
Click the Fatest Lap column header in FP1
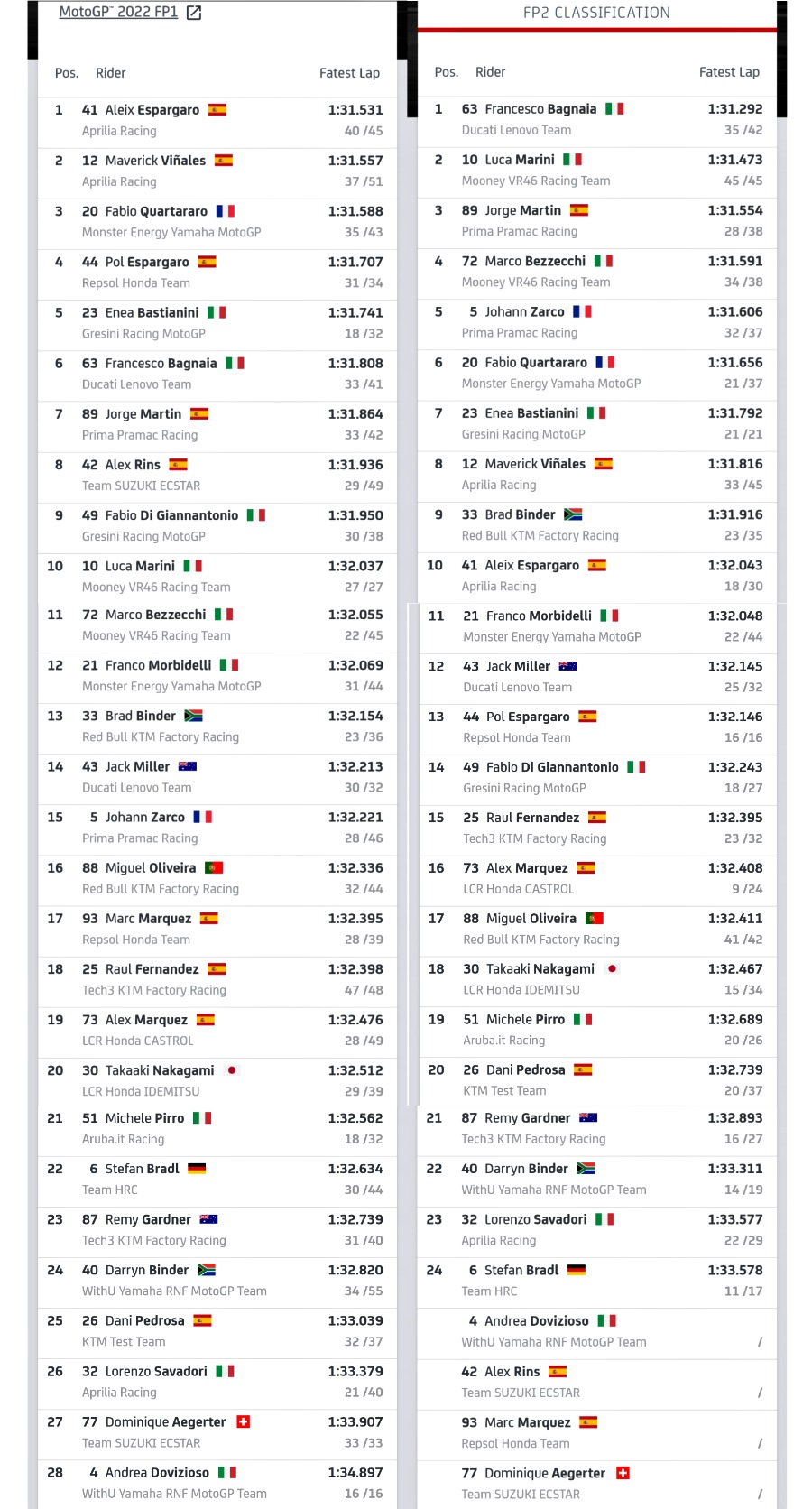pos(349,73)
